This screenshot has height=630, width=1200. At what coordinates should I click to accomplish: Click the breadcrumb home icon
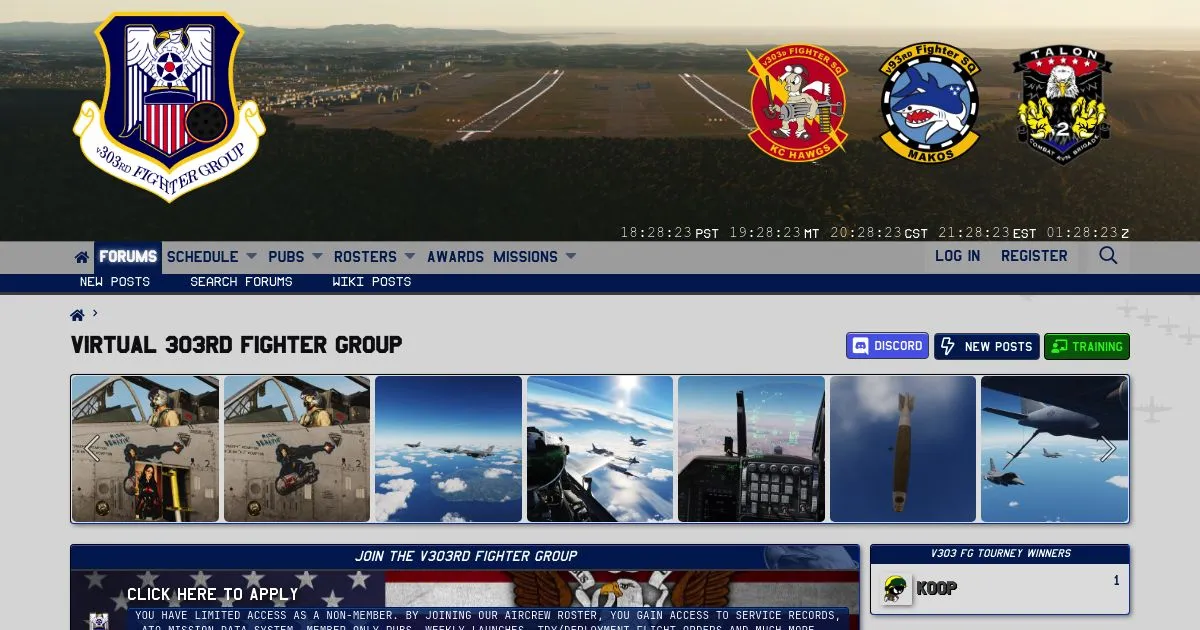[x=77, y=315]
